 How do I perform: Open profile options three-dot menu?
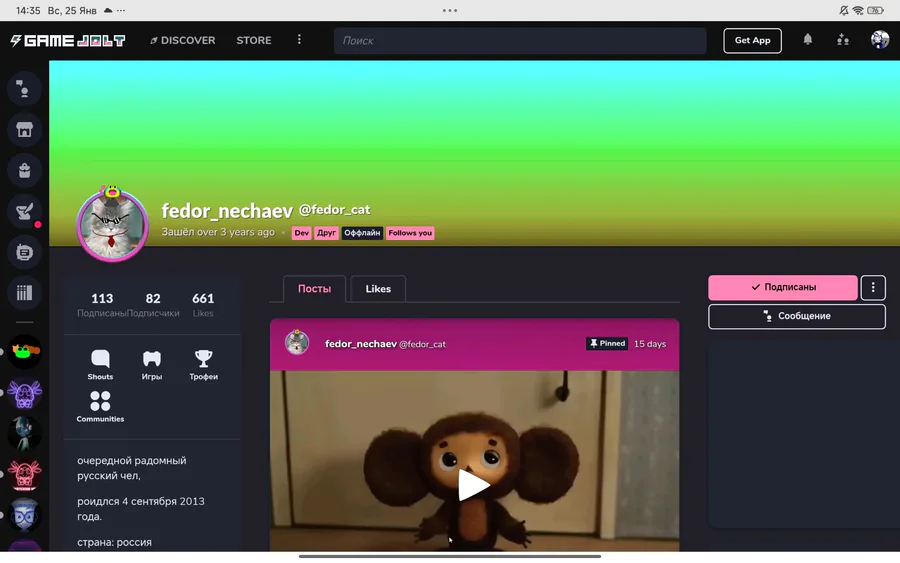[873, 288]
